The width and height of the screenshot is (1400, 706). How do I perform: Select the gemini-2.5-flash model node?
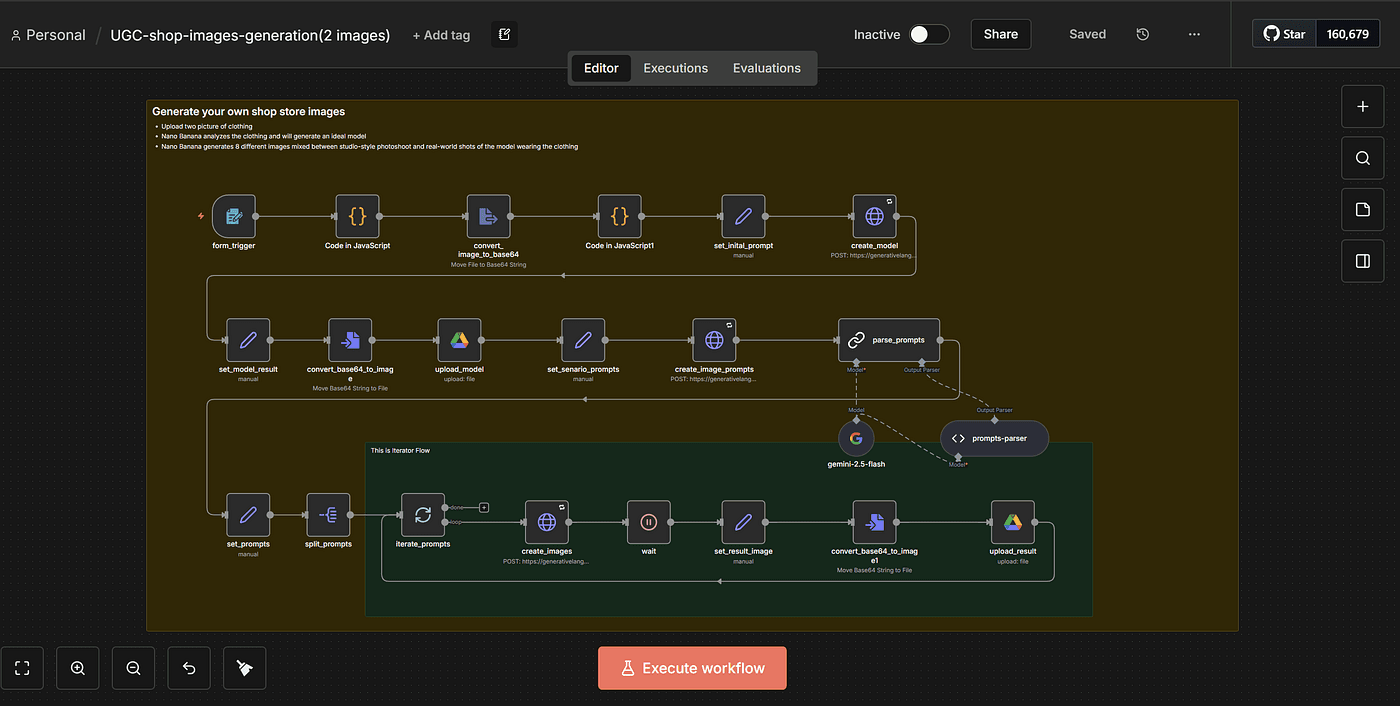click(x=855, y=438)
